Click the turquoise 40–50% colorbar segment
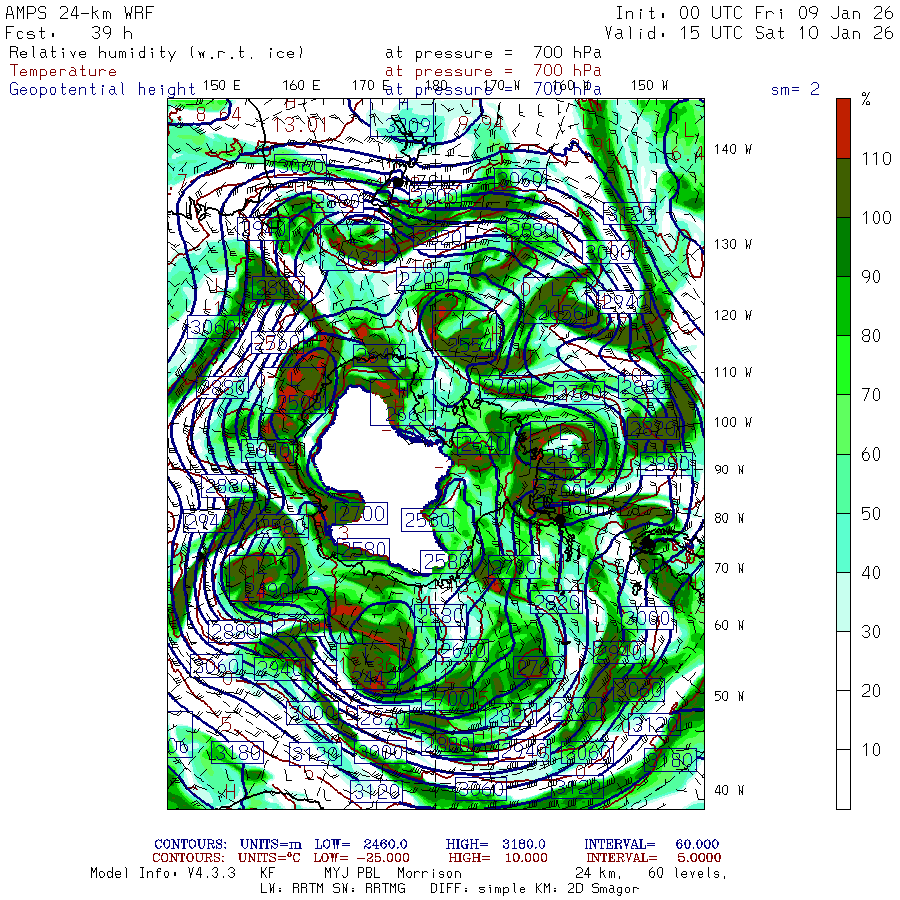900x900 pixels. pyautogui.click(x=843, y=542)
